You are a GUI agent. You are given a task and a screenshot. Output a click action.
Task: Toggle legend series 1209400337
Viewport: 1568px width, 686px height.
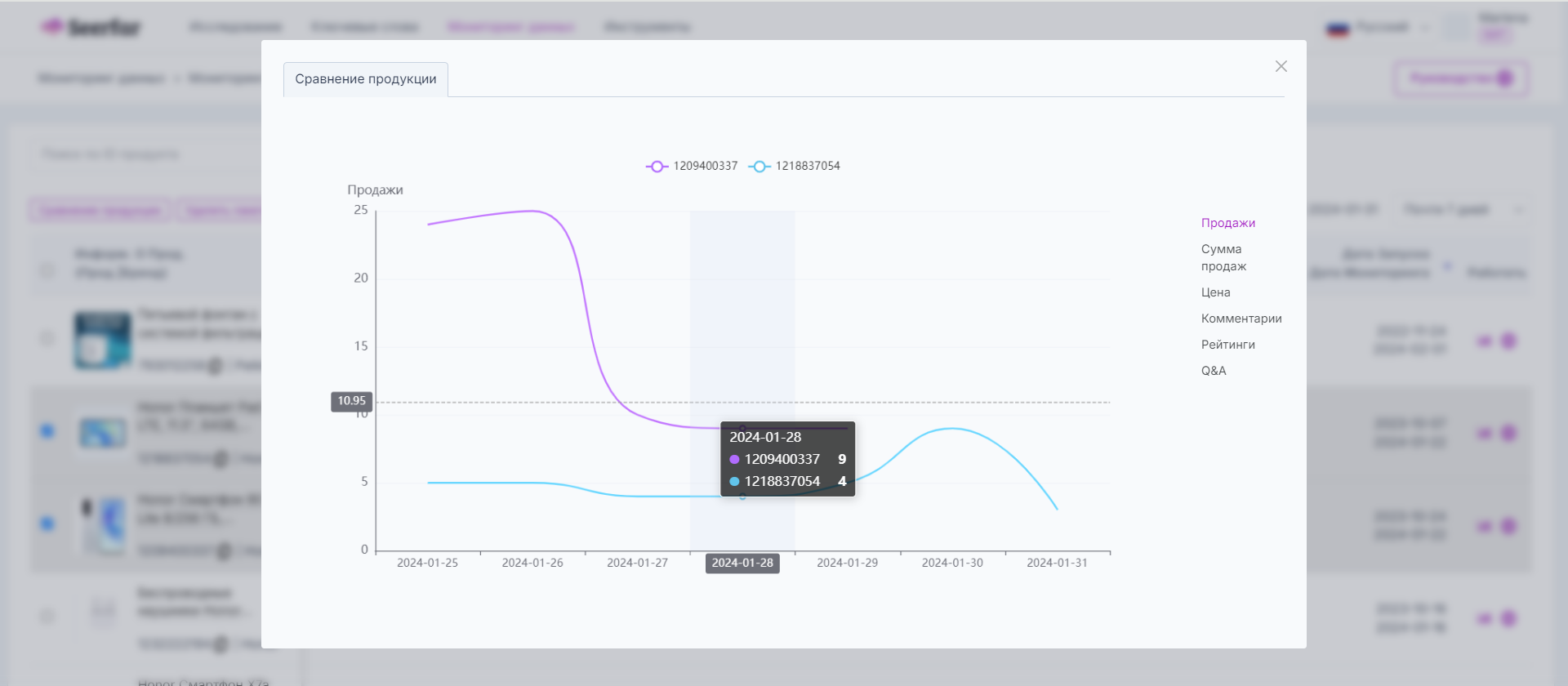point(692,166)
